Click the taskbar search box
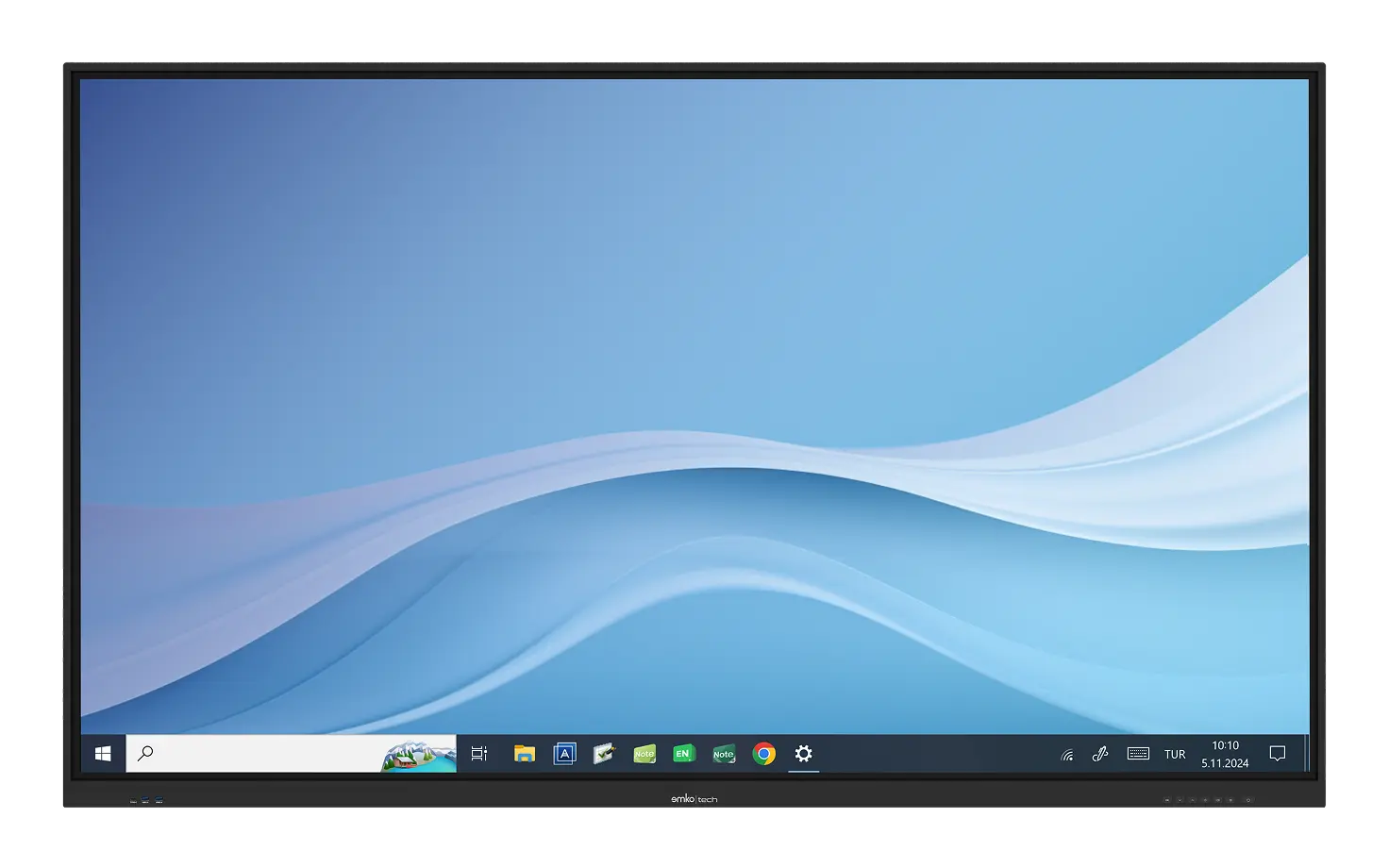 point(291,754)
